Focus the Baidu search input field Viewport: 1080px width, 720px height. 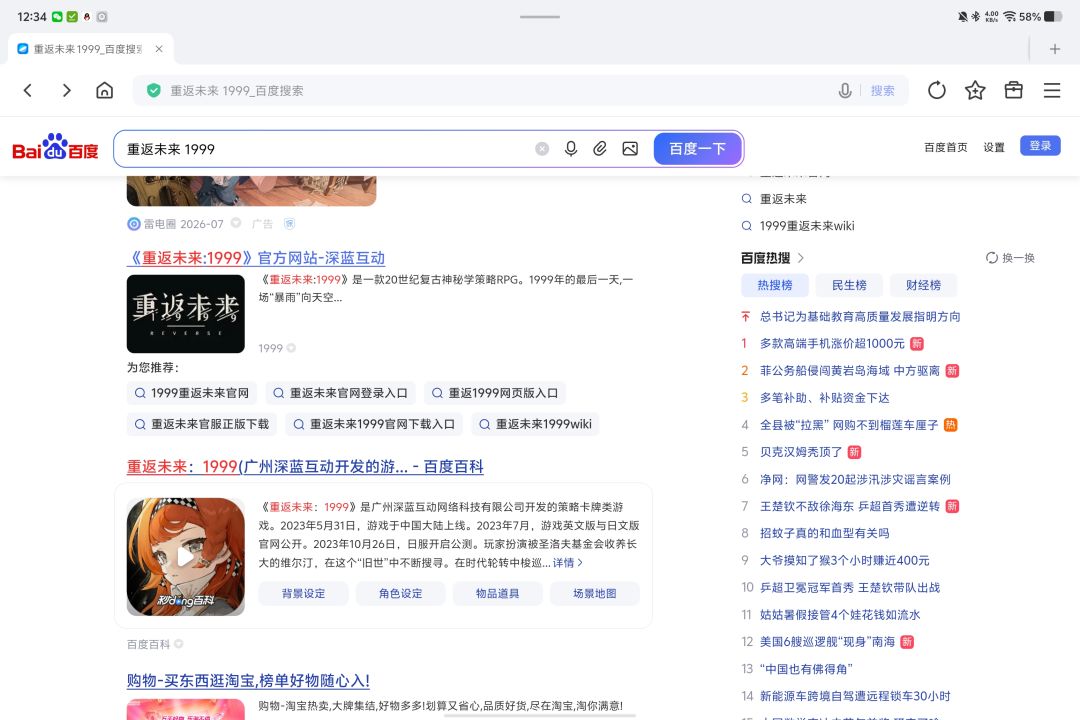(x=324, y=149)
